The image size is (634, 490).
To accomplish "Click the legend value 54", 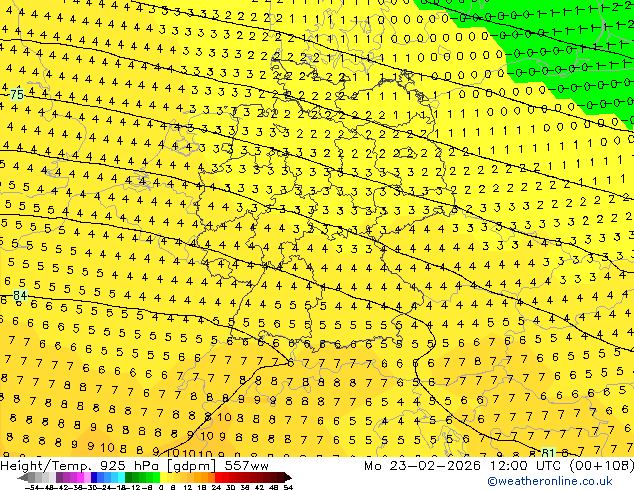I will (288, 487).
